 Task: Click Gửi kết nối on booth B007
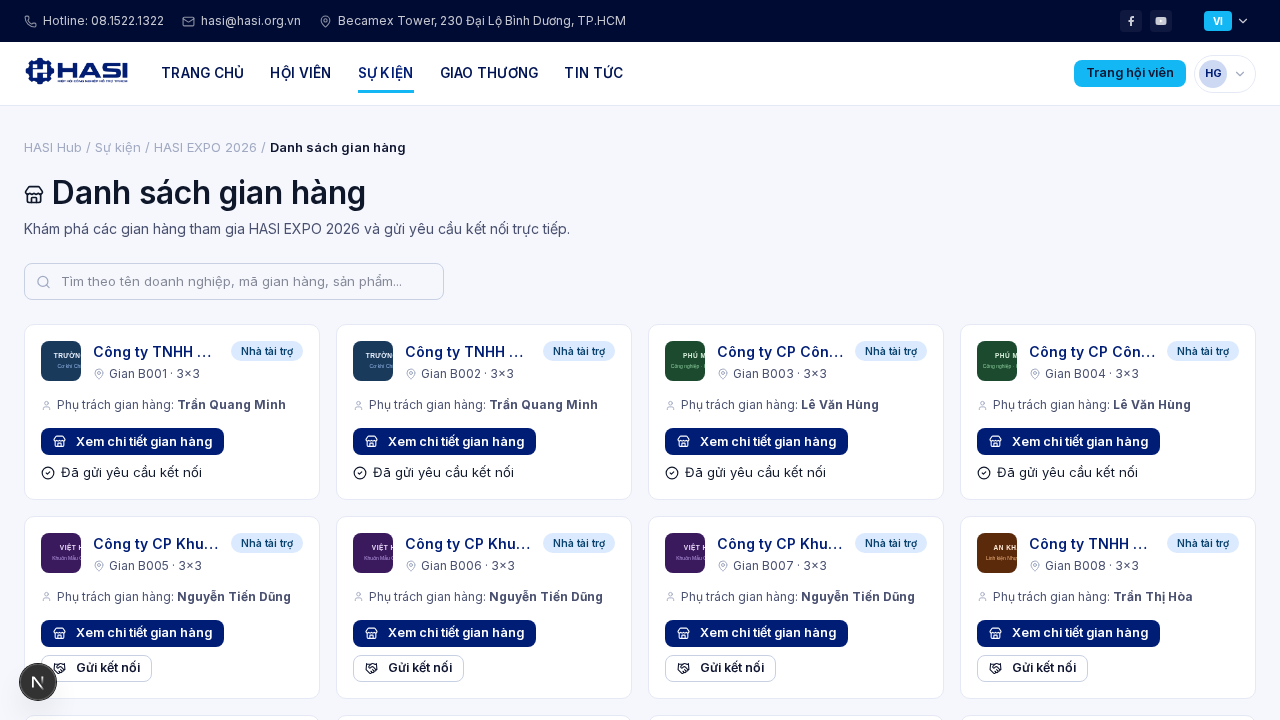(720, 668)
